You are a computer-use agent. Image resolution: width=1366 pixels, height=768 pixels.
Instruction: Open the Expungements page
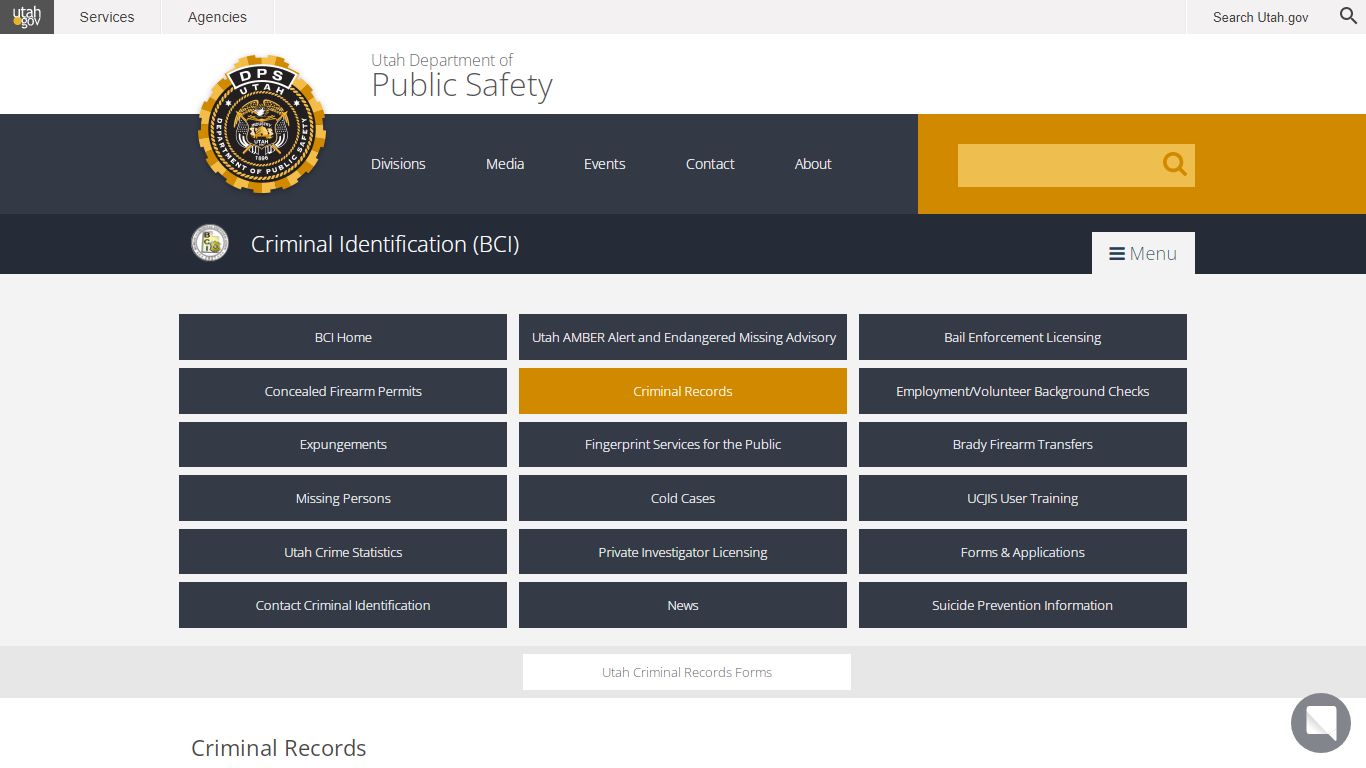pyautogui.click(x=343, y=444)
